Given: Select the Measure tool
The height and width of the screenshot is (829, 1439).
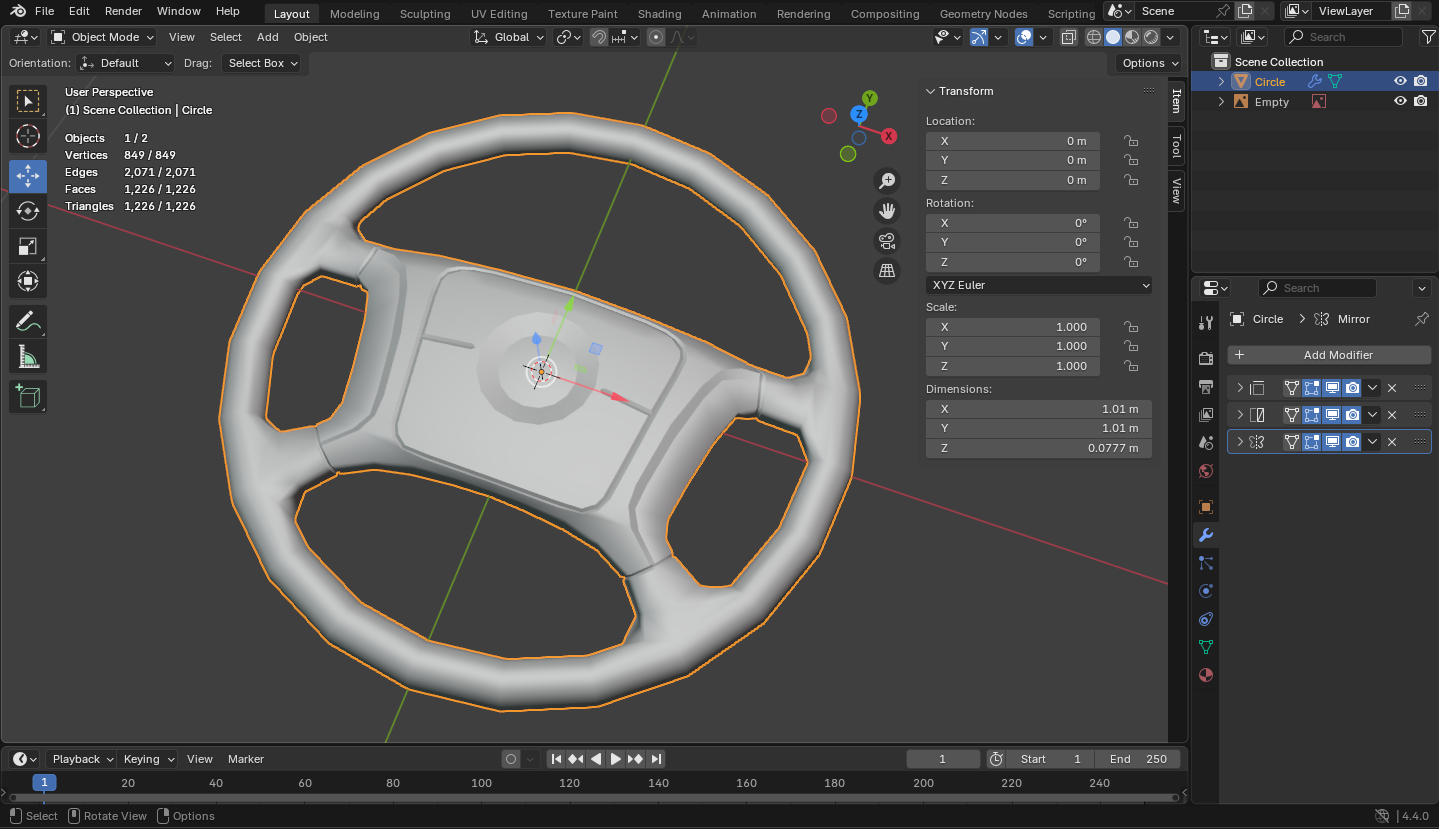Looking at the screenshot, I should click(x=28, y=357).
